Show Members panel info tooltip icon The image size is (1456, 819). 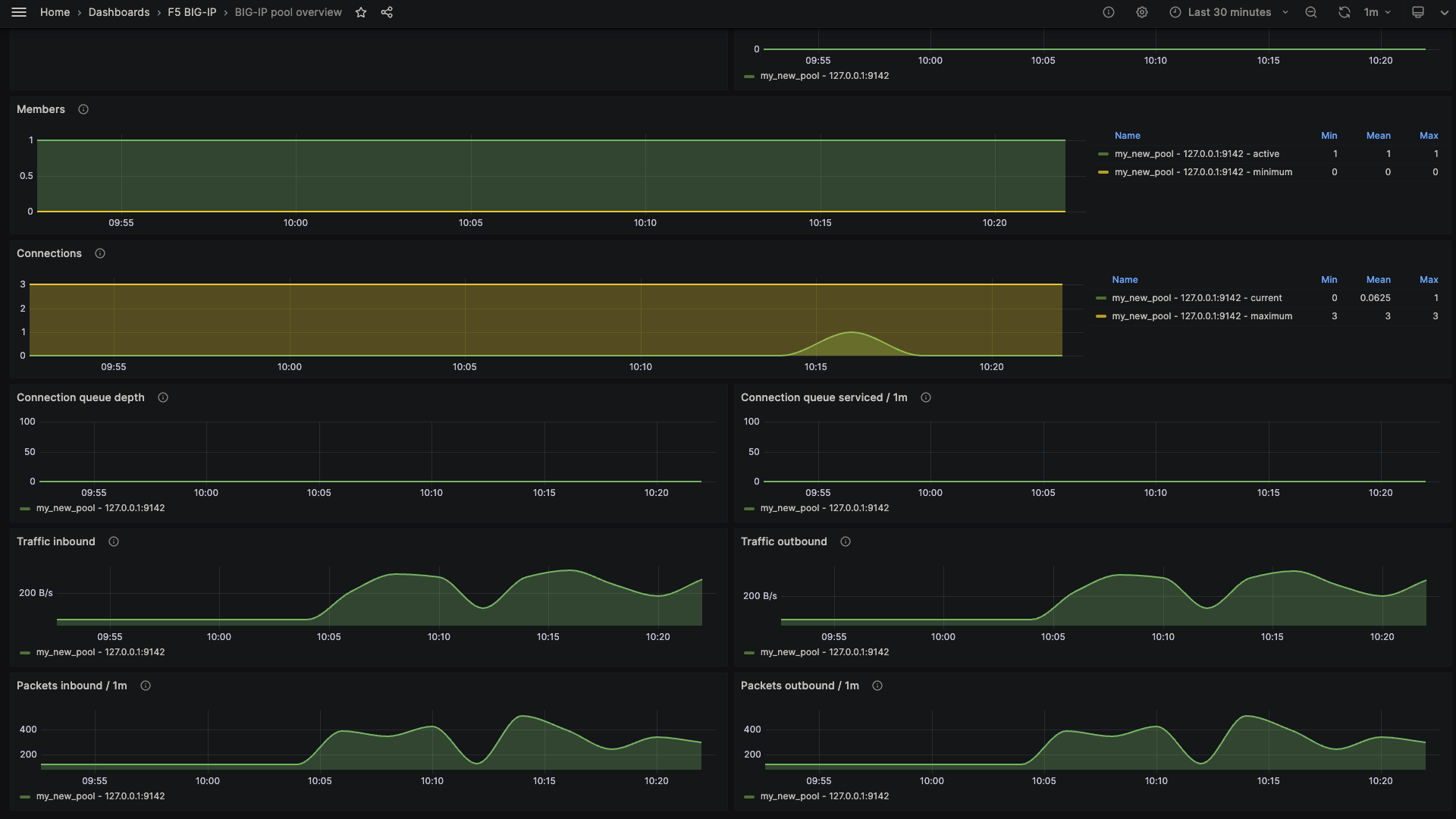(x=83, y=109)
